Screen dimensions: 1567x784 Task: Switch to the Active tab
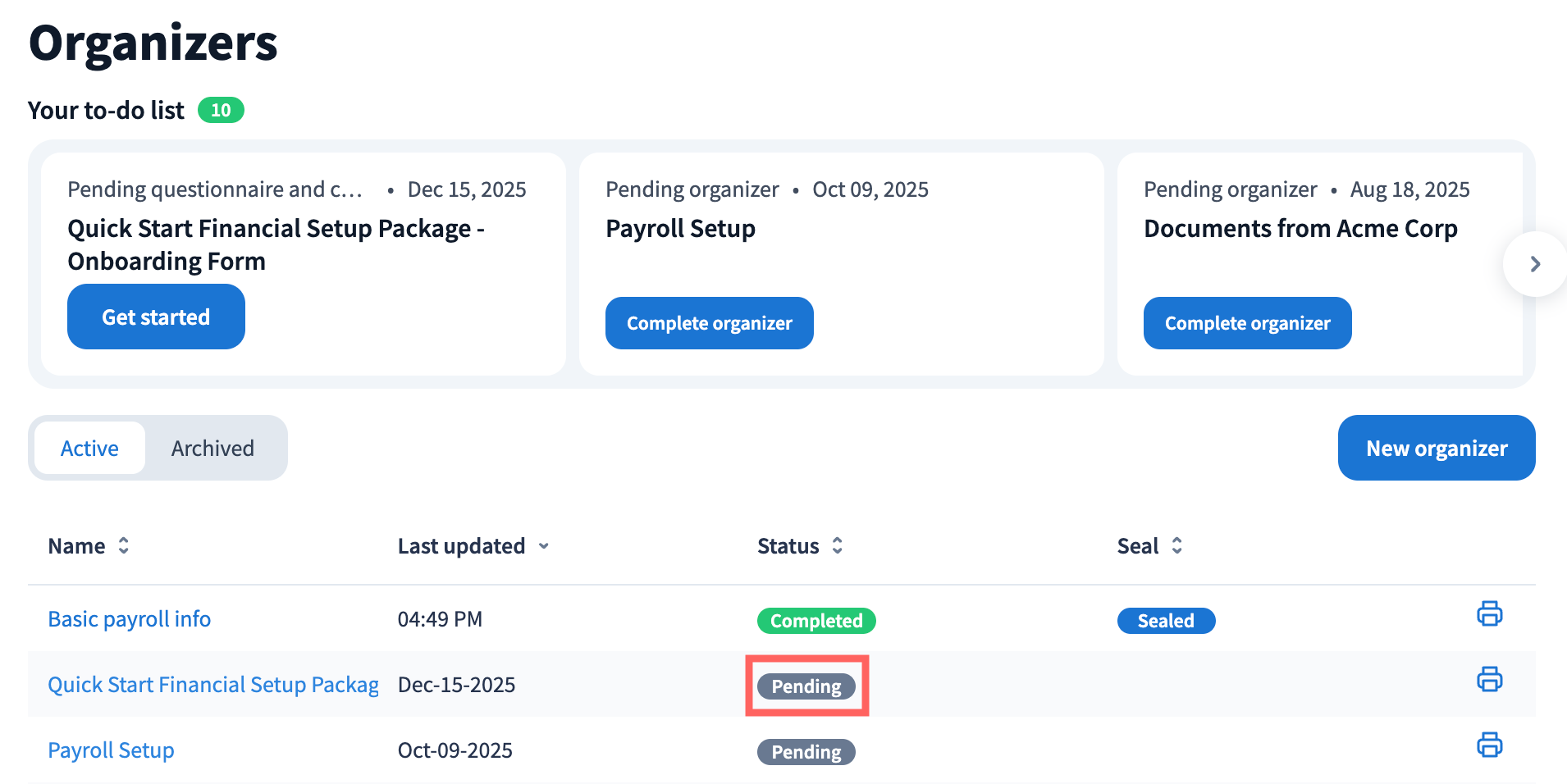coord(89,448)
